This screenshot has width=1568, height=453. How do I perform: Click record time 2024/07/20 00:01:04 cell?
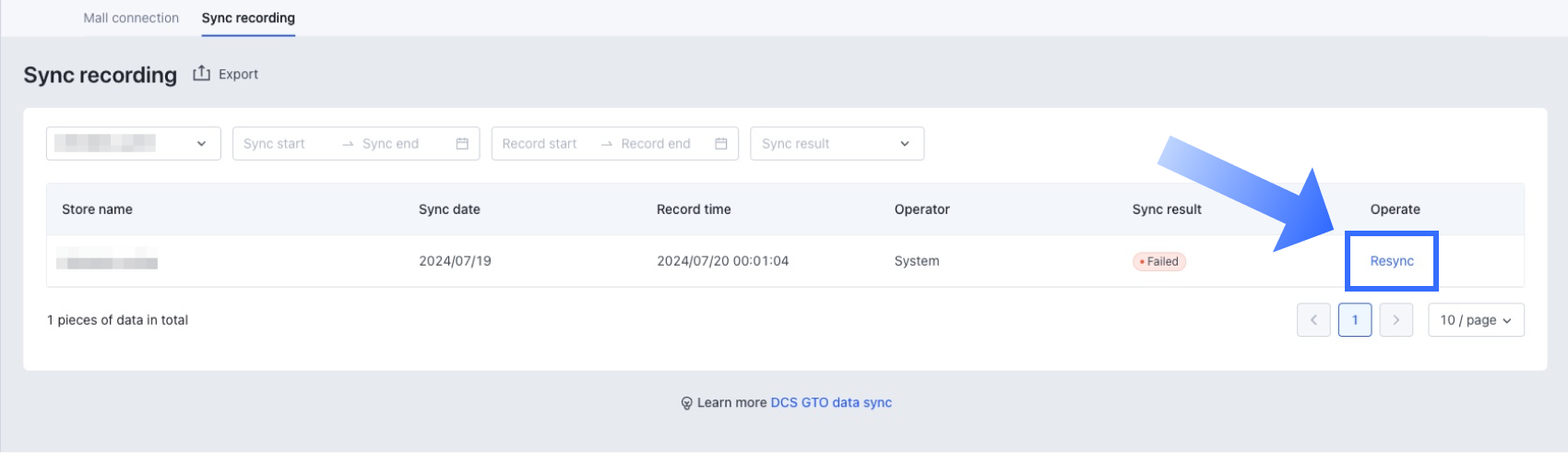[x=722, y=261]
